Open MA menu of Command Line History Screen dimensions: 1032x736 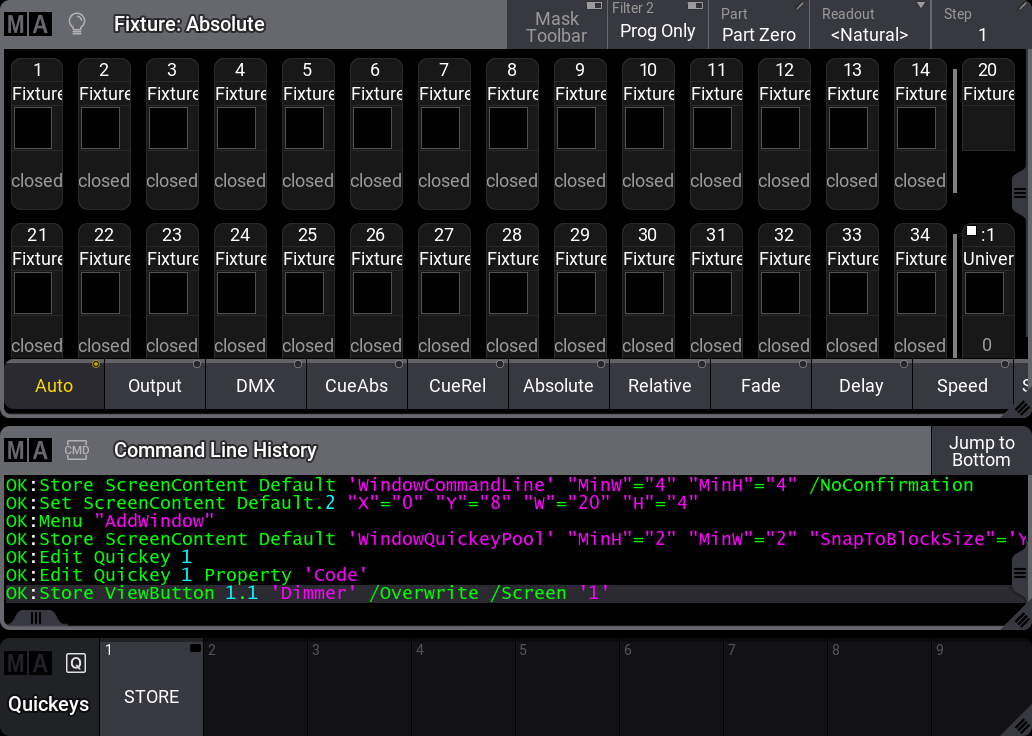tap(28, 450)
